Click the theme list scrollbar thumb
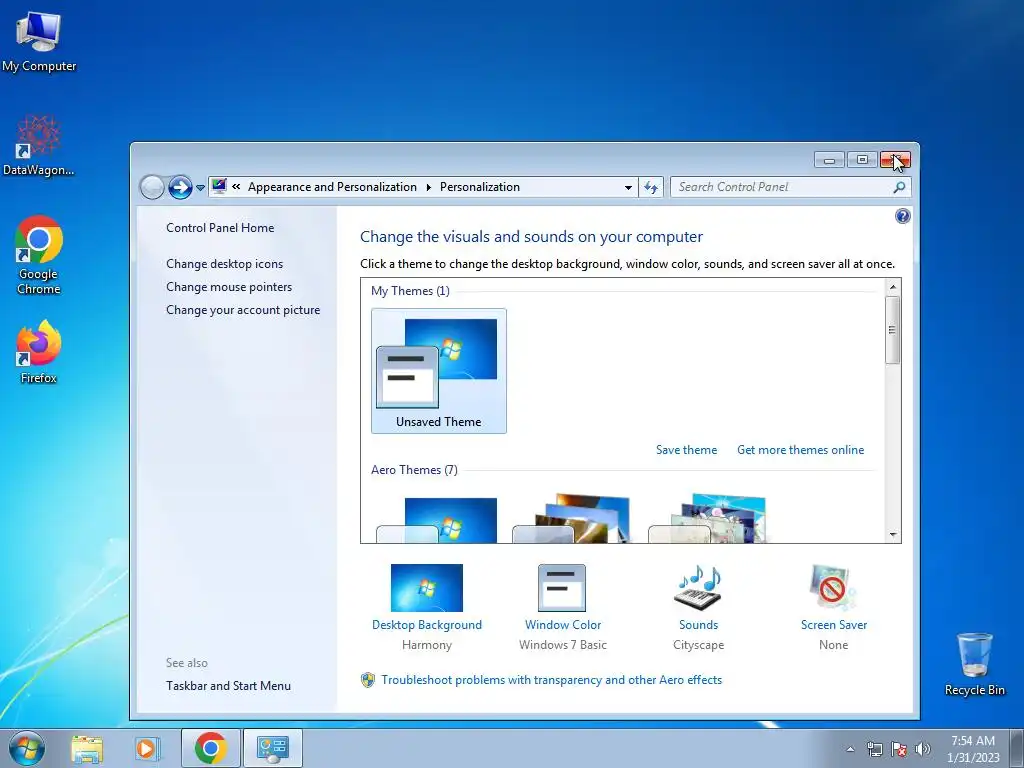 [x=893, y=330]
